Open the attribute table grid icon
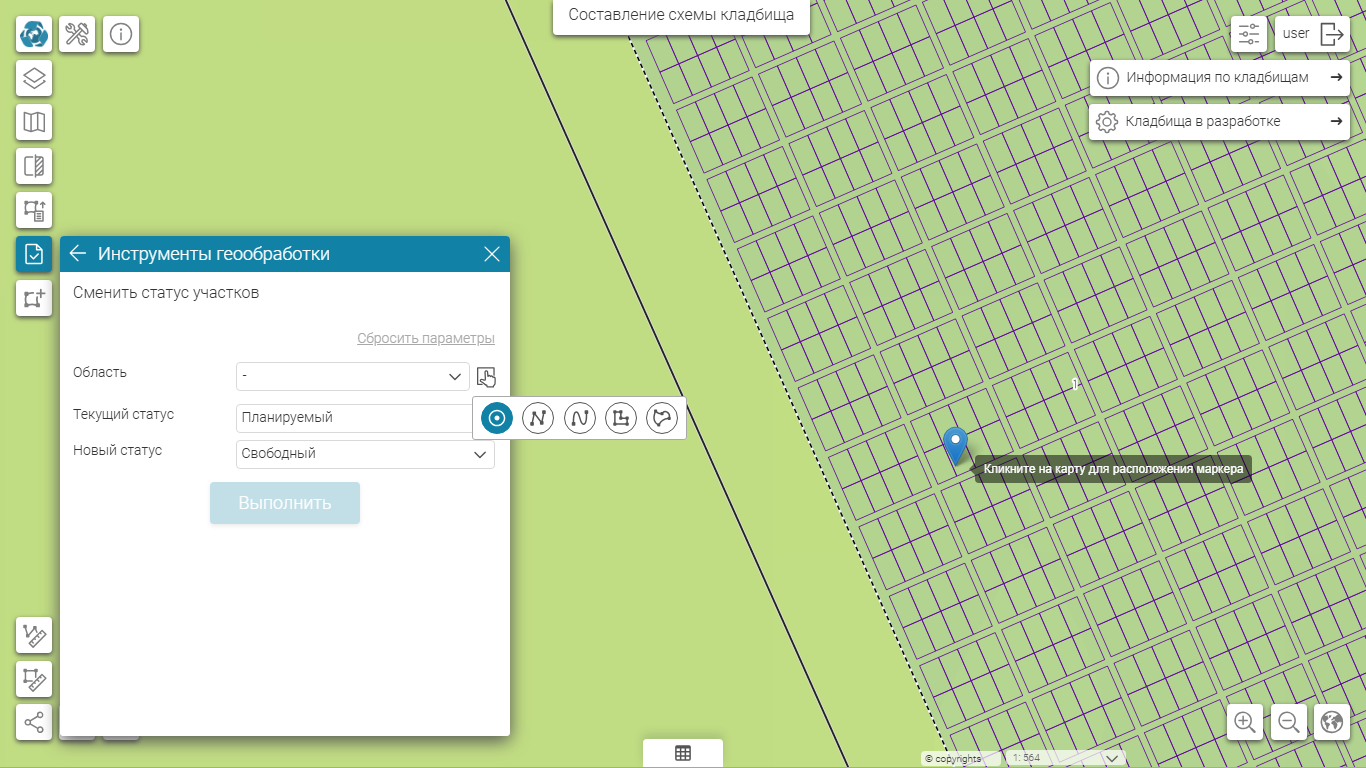This screenshot has height=768, width=1366. [x=683, y=753]
